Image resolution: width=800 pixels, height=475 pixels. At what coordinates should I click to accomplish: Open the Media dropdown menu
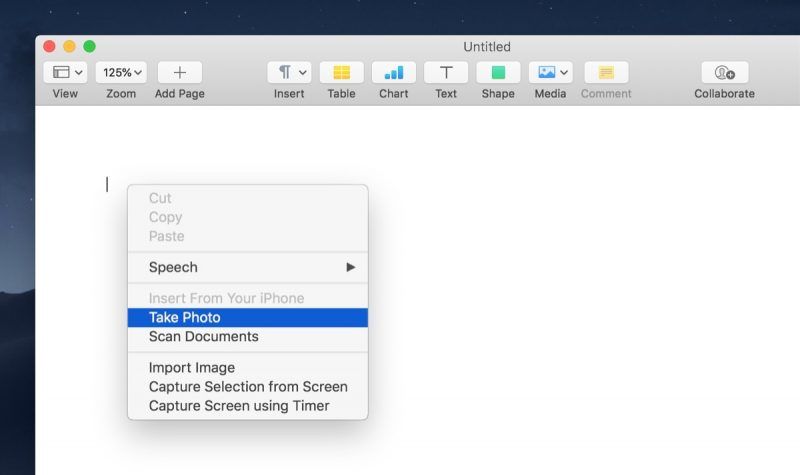pos(551,72)
